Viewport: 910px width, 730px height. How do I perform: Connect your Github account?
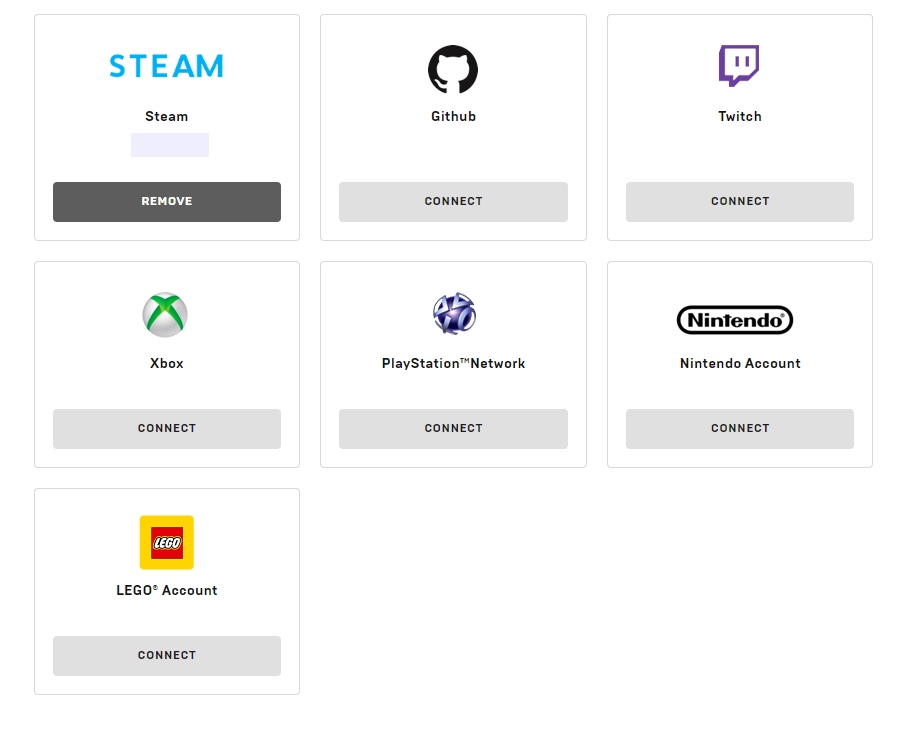[x=453, y=201]
